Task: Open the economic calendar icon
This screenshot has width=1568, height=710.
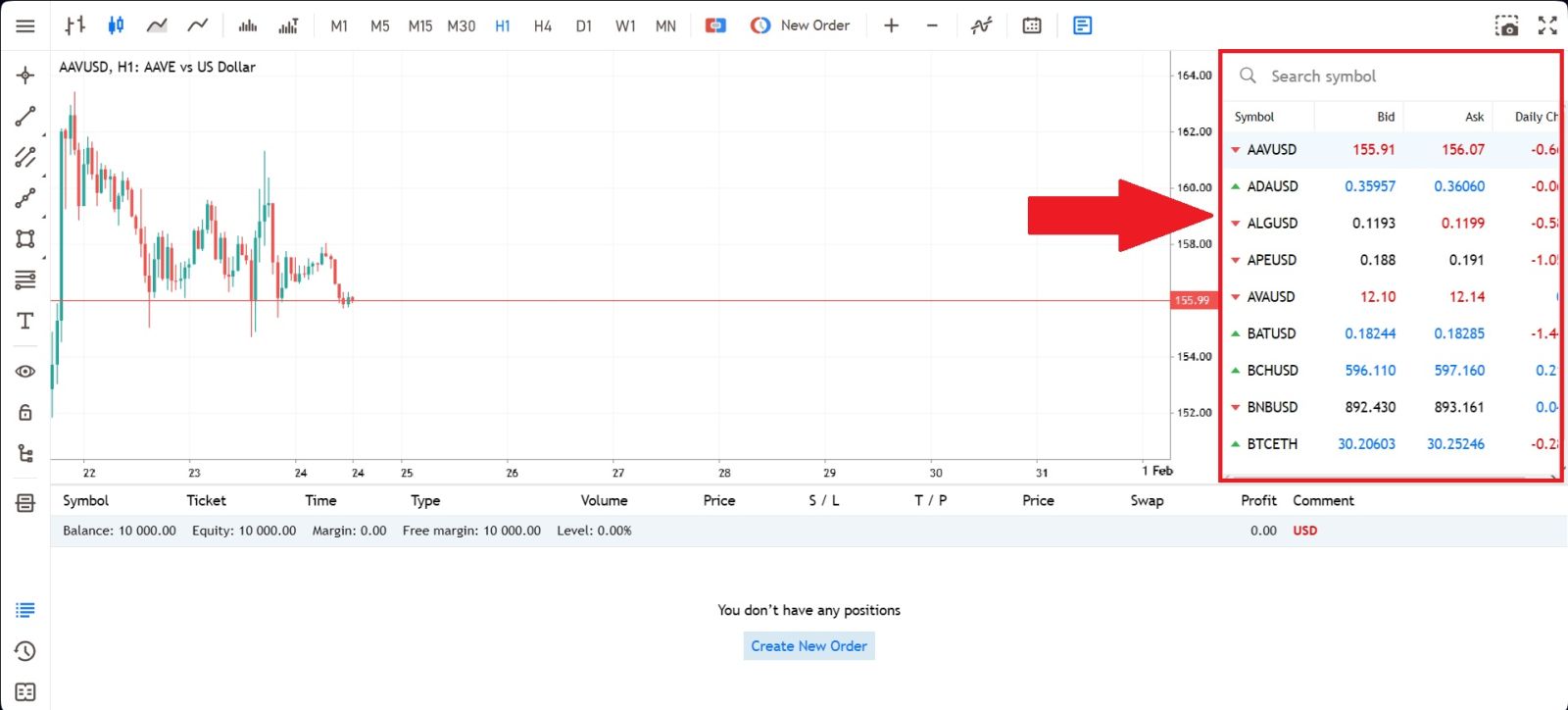Action: [x=1032, y=25]
